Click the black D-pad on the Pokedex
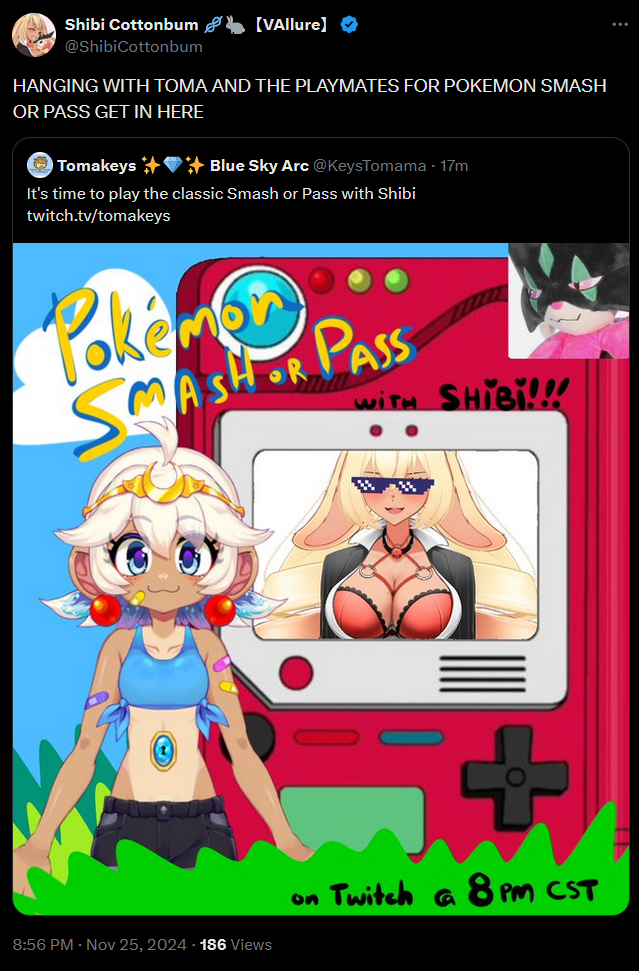This screenshot has height=971, width=639. 516,777
